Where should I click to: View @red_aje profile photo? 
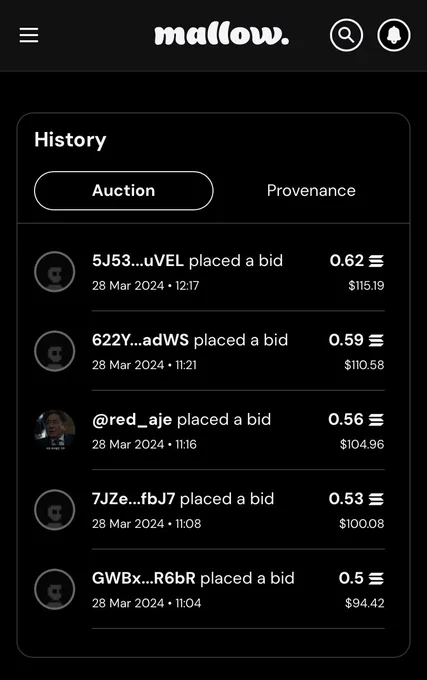(55, 430)
